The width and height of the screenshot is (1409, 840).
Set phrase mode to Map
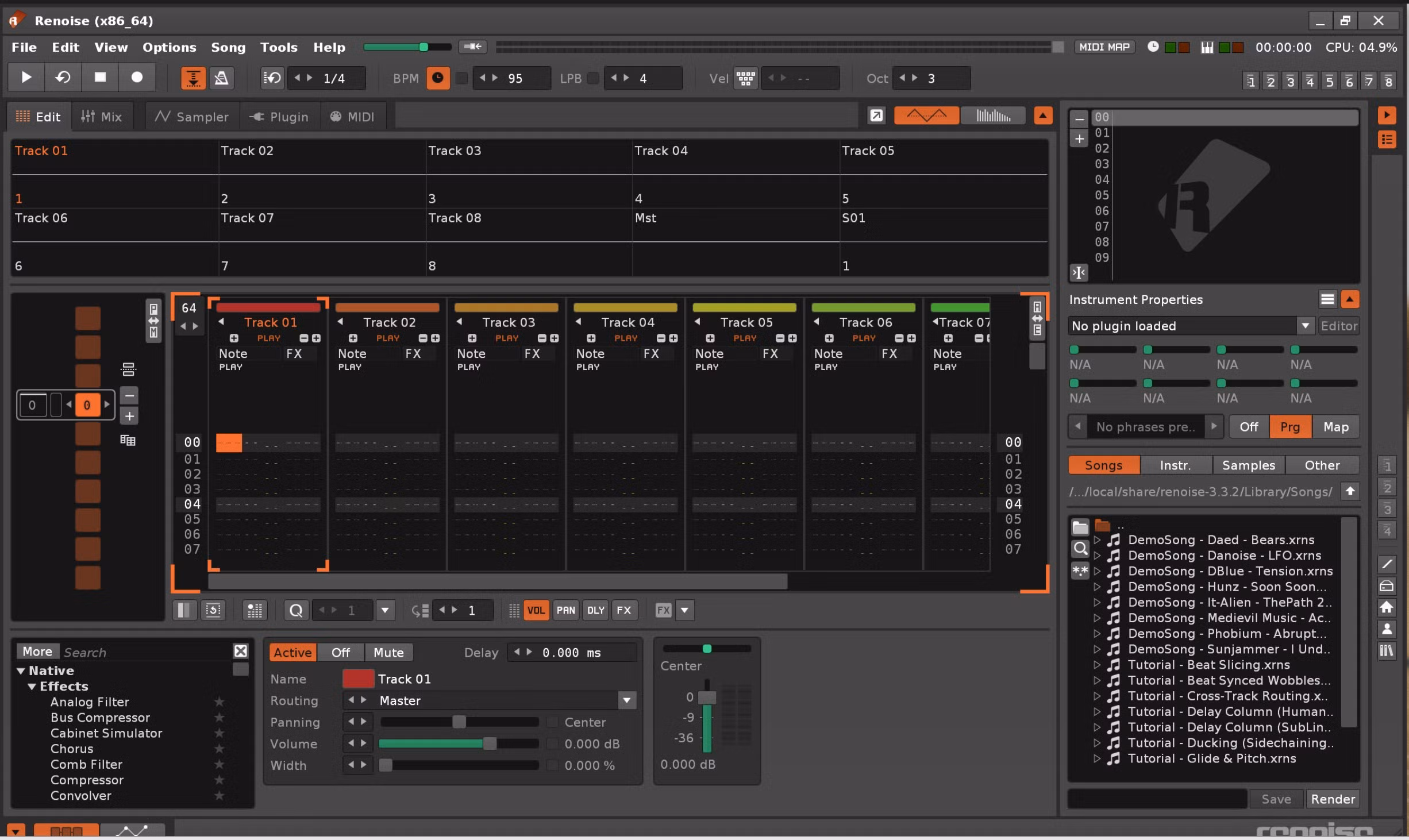1335,427
